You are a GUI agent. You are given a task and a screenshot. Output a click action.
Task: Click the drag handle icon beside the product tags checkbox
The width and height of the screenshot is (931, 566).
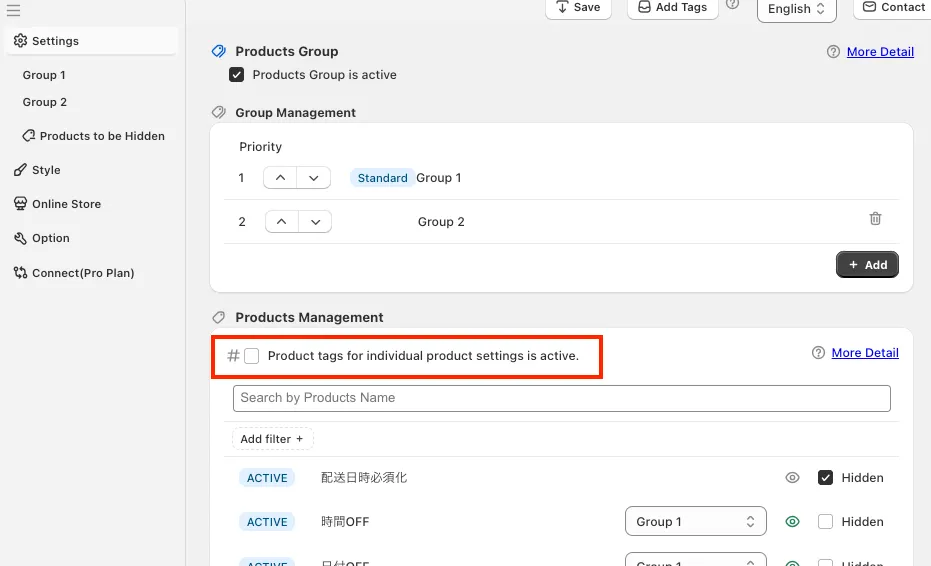click(233, 356)
